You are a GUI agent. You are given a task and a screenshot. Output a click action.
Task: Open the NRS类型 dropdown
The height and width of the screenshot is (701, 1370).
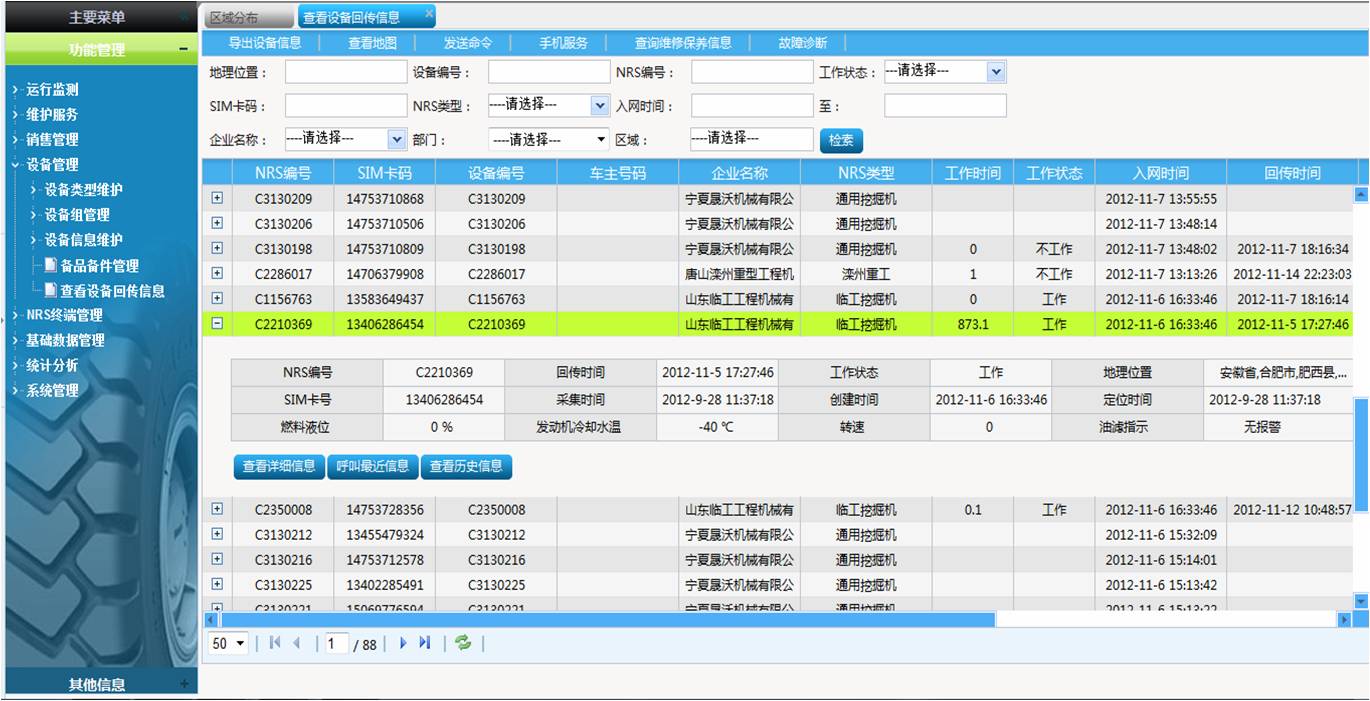(599, 105)
